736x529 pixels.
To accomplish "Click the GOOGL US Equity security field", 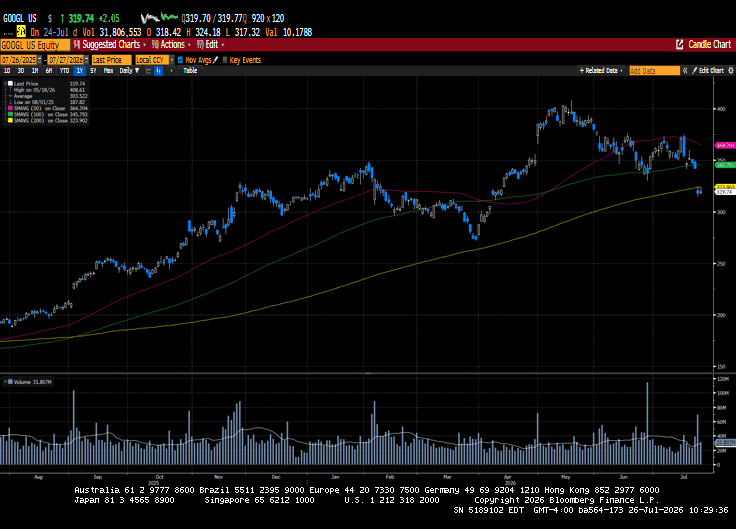I will [35, 45].
